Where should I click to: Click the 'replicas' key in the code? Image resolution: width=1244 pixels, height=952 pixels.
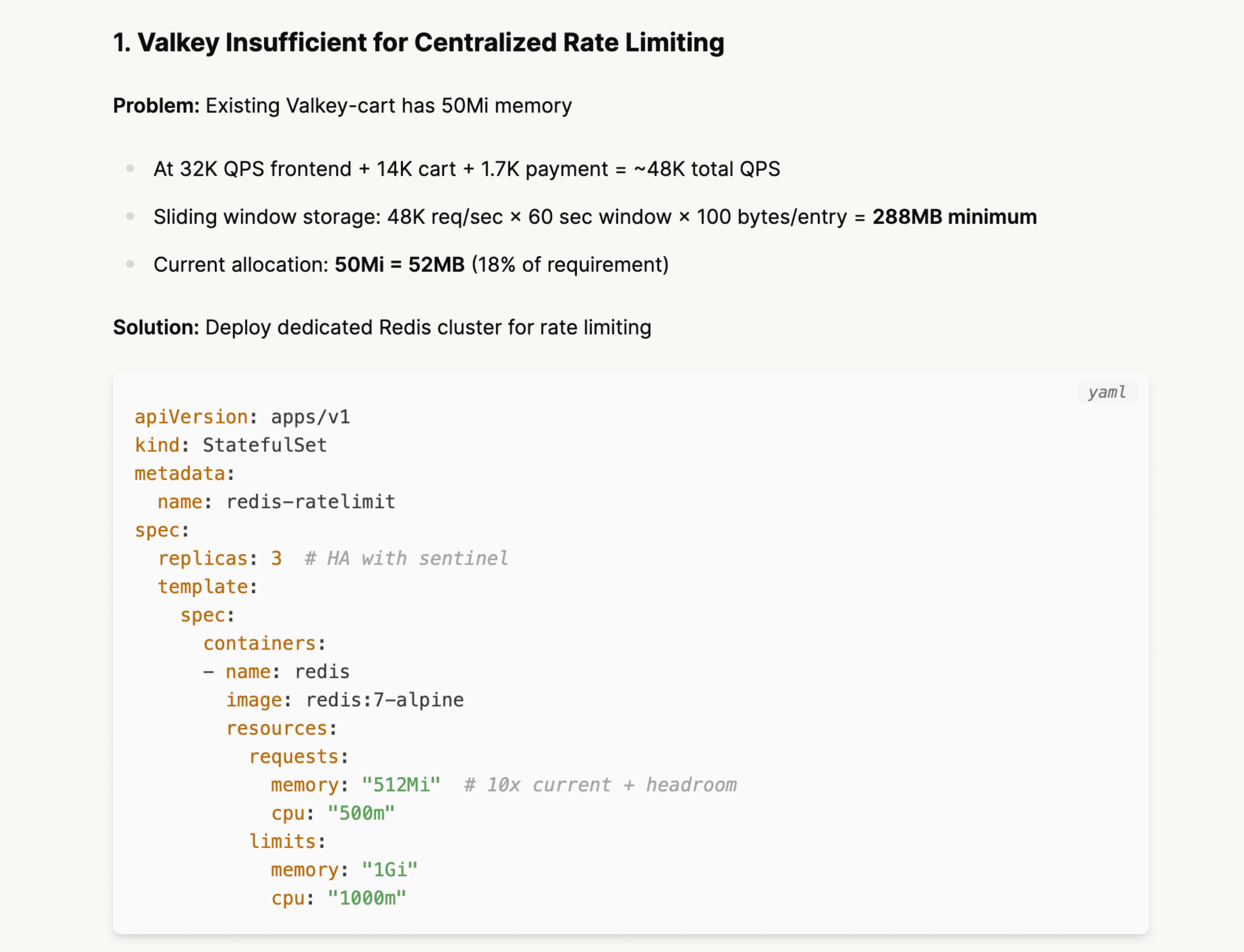(x=202, y=558)
